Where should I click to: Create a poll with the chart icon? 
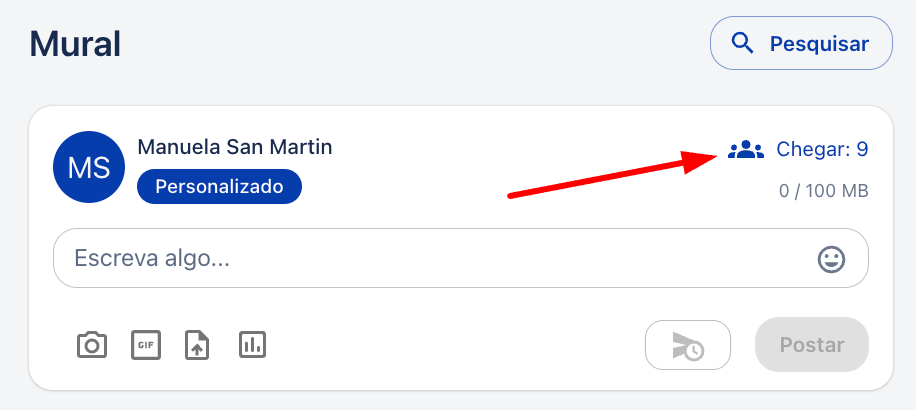252,345
